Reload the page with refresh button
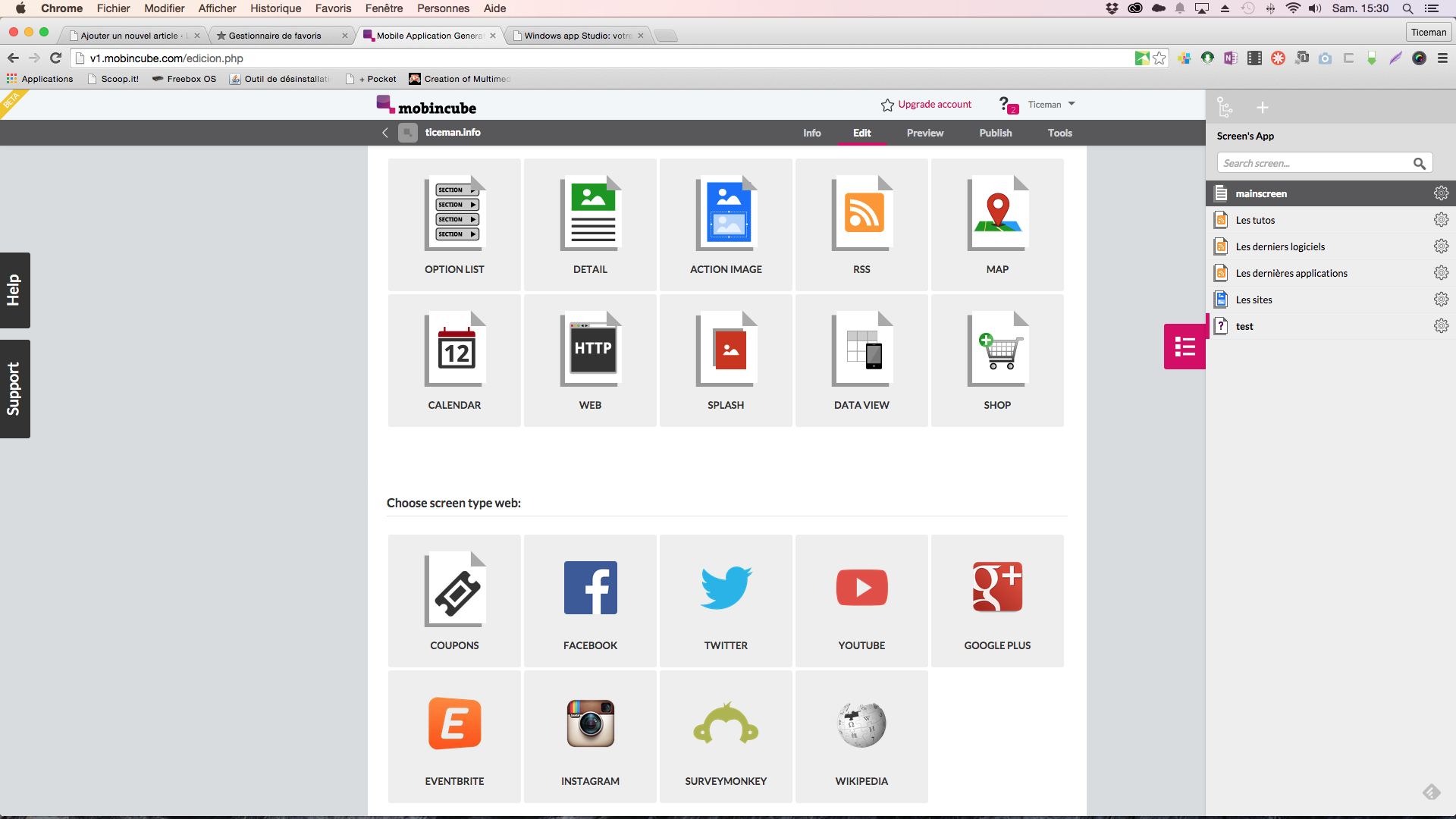 (x=56, y=58)
